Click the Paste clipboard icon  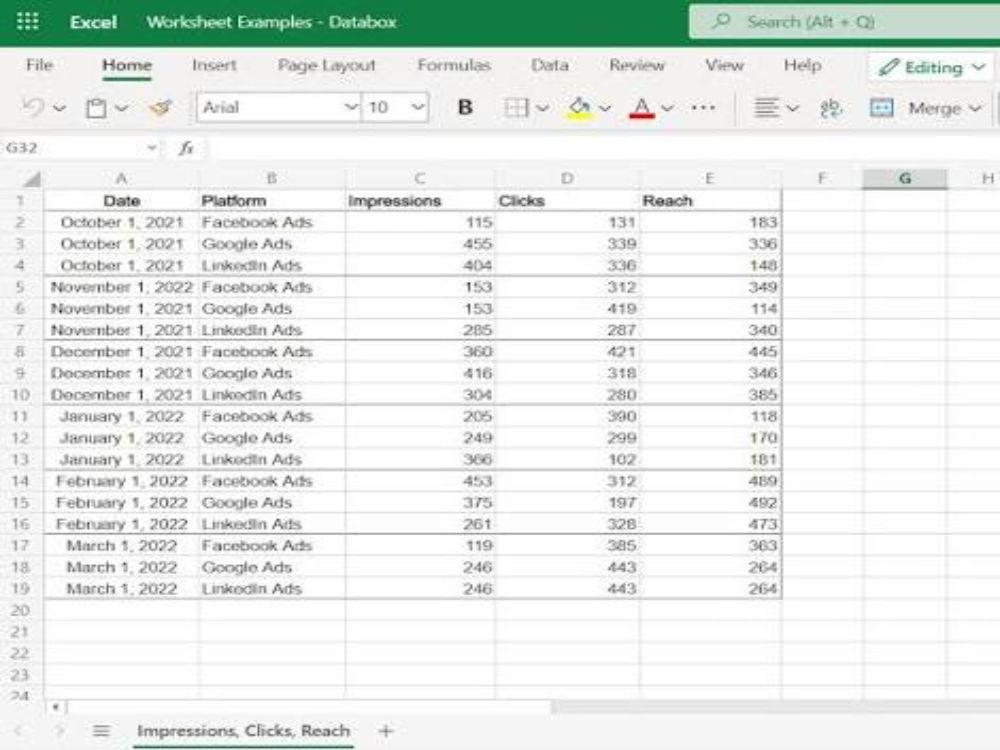click(96, 108)
